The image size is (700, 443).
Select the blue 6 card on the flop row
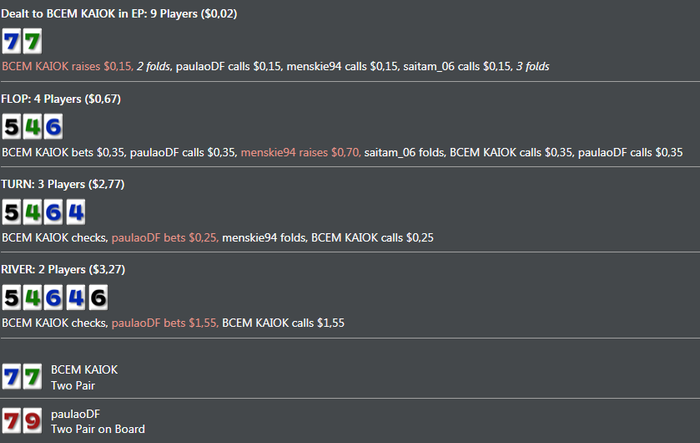(x=54, y=126)
